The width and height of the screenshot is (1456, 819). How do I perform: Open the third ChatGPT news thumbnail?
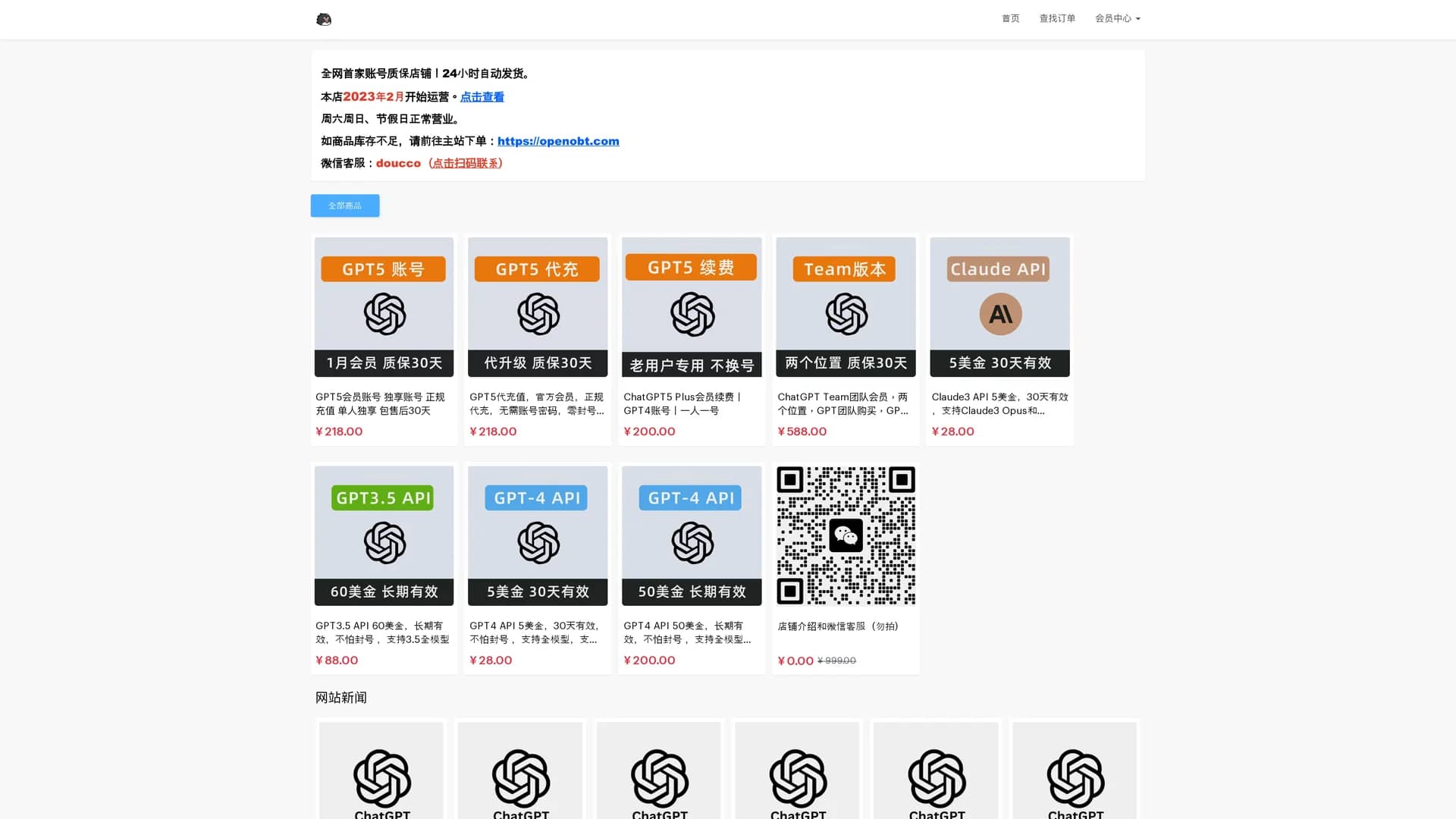[x=659, y=770]
